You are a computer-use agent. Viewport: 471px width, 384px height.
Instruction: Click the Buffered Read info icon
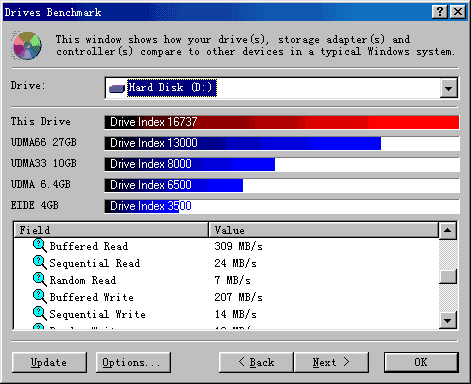(x=39, y=246)
